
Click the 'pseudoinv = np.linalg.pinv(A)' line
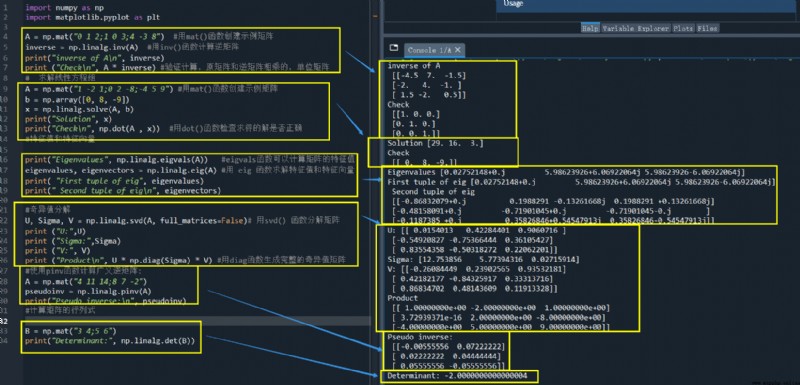pyautogui.click(x=88, y=292)
